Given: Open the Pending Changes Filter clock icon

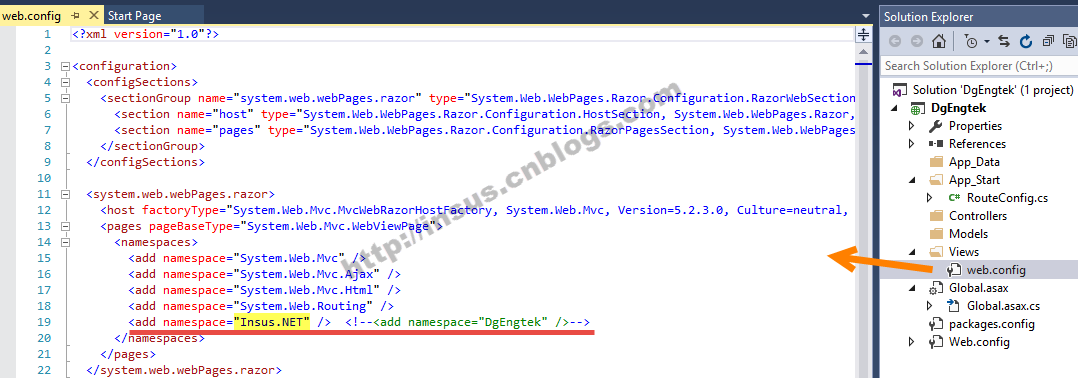Looking at the screenshot, I should (x=971, y=42).
